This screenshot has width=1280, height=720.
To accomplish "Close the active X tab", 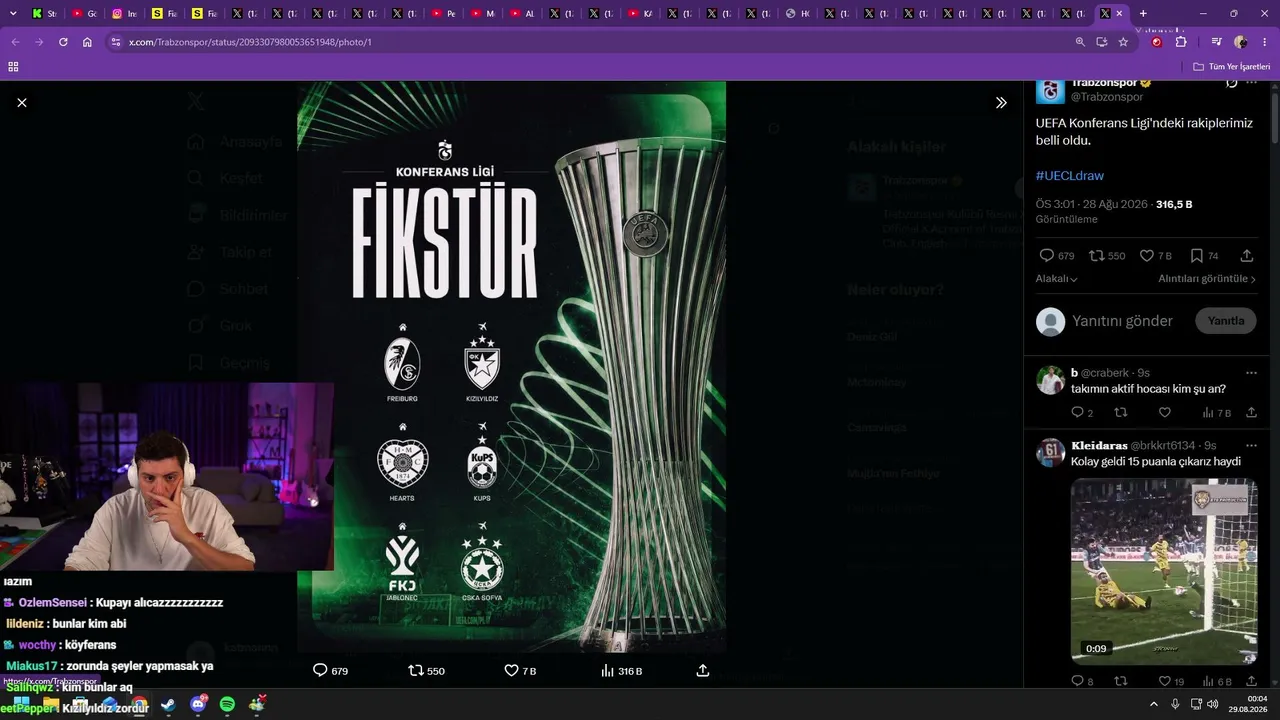I will 1119,13.
